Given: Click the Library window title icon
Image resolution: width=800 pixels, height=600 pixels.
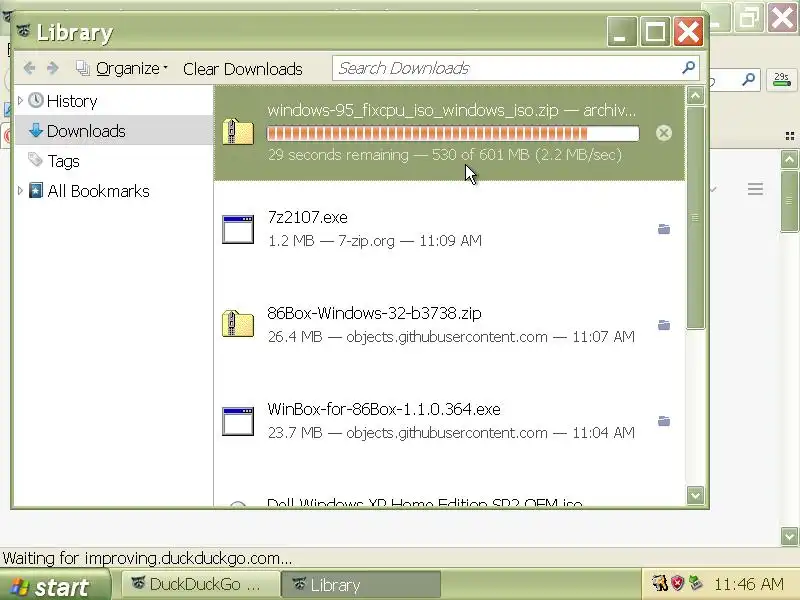Looking at the screenshot, I should (x=23, y=31).
